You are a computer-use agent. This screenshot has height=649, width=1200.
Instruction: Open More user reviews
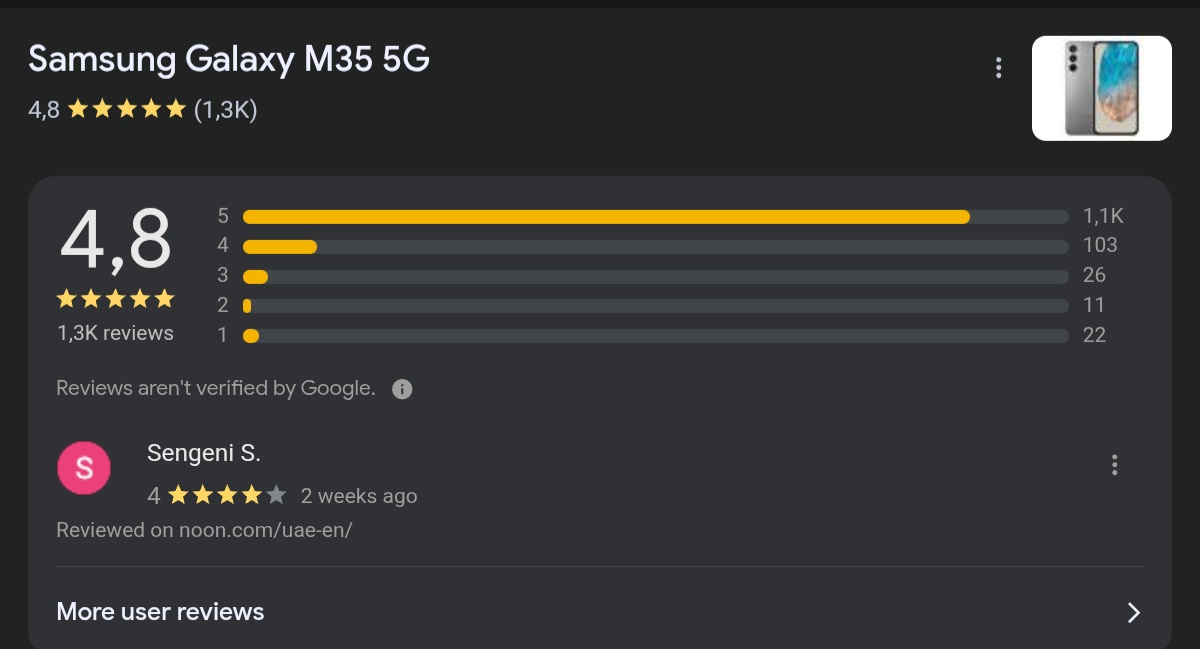click(x=160, y=612)
